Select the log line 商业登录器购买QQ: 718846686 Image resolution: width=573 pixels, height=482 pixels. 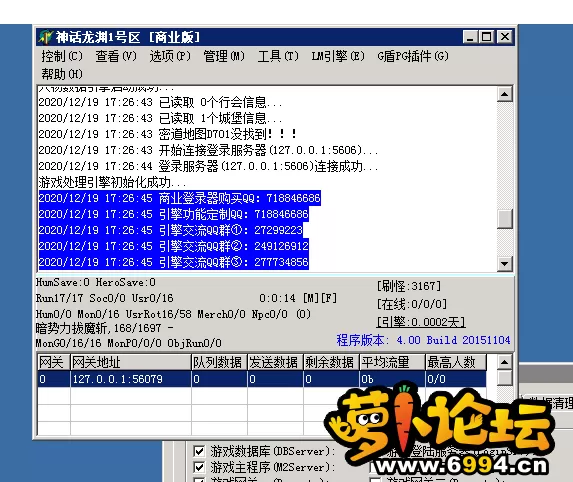(180, 198)
